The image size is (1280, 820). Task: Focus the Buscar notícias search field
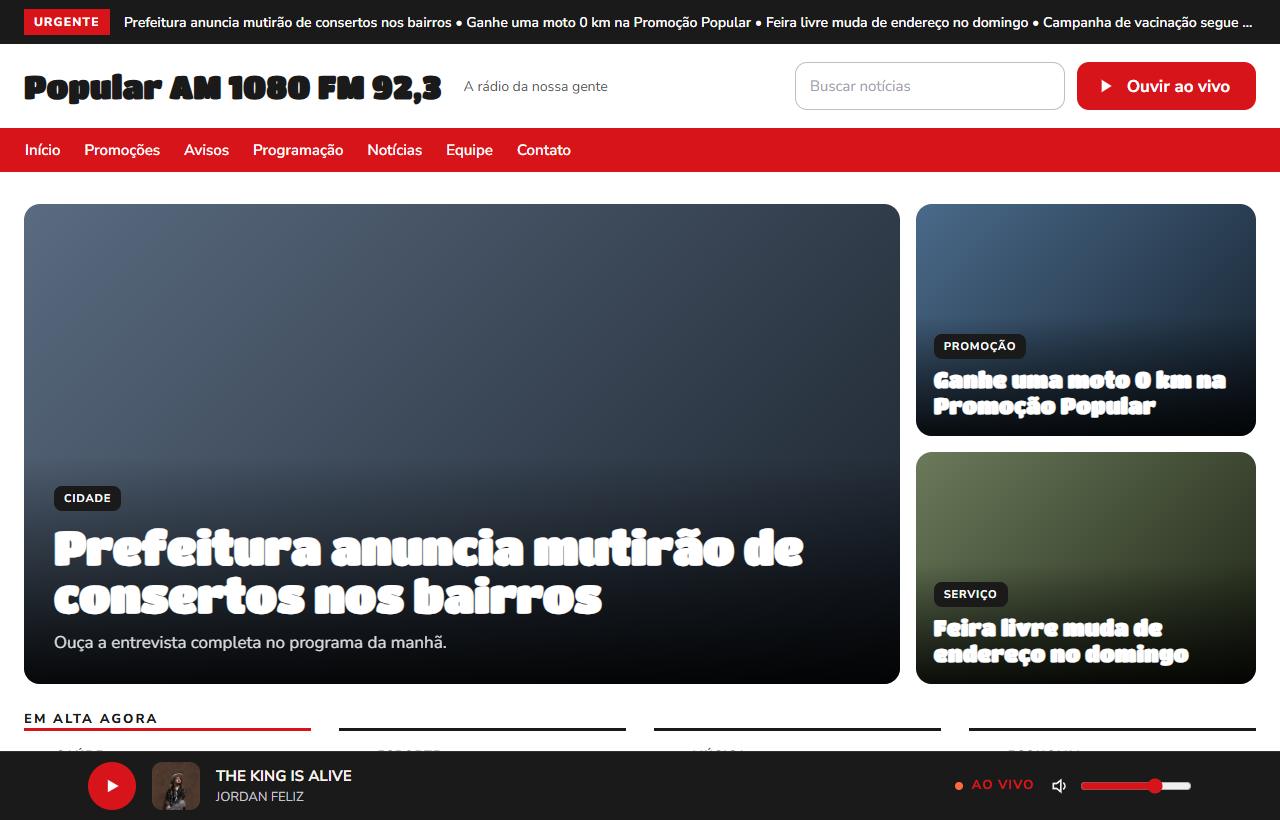(930, 86)
